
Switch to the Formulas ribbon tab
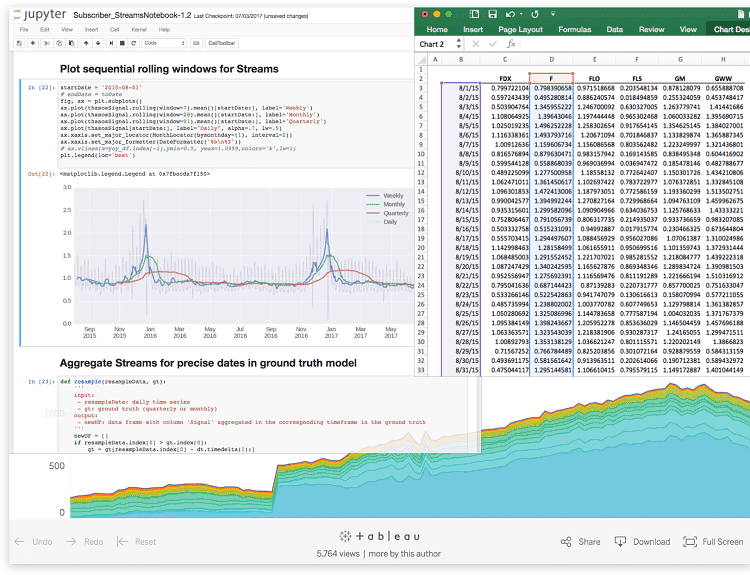(x=574, y=30)
